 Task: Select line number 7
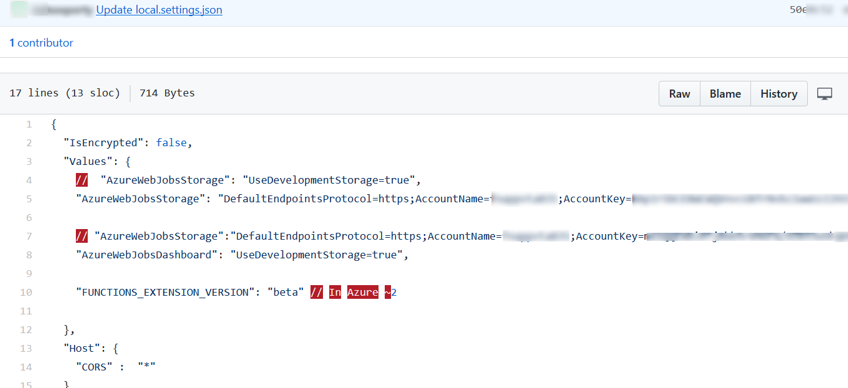[29, 236]
